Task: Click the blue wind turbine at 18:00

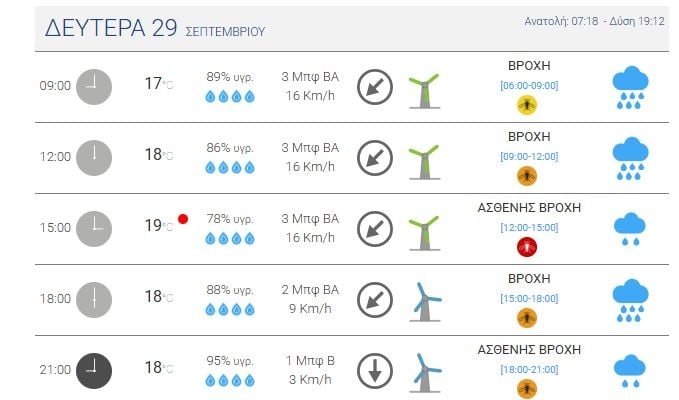Action: (424, 300)
